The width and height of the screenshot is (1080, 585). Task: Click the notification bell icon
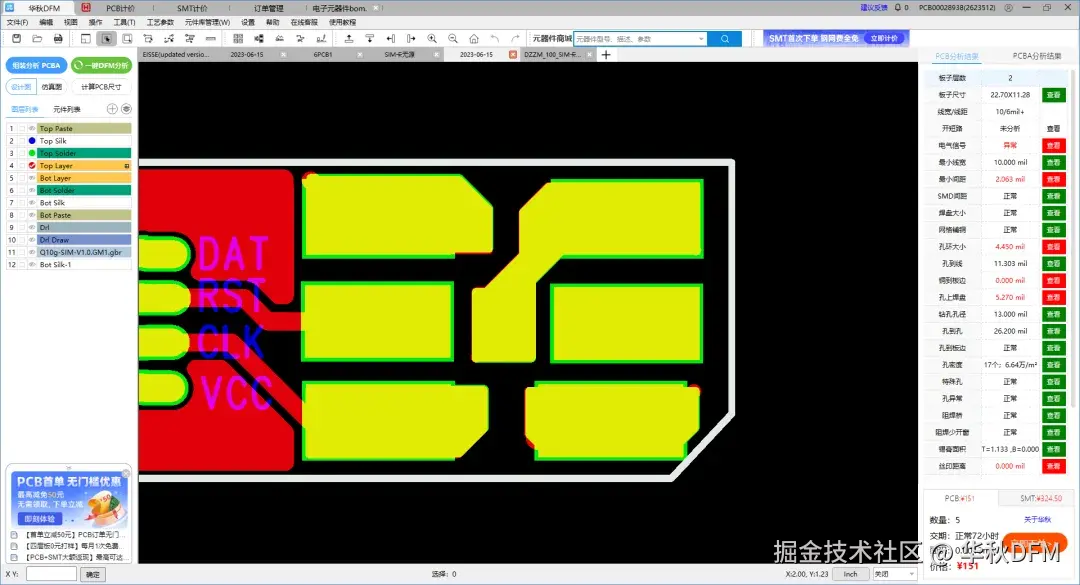[x=897, y=8]
